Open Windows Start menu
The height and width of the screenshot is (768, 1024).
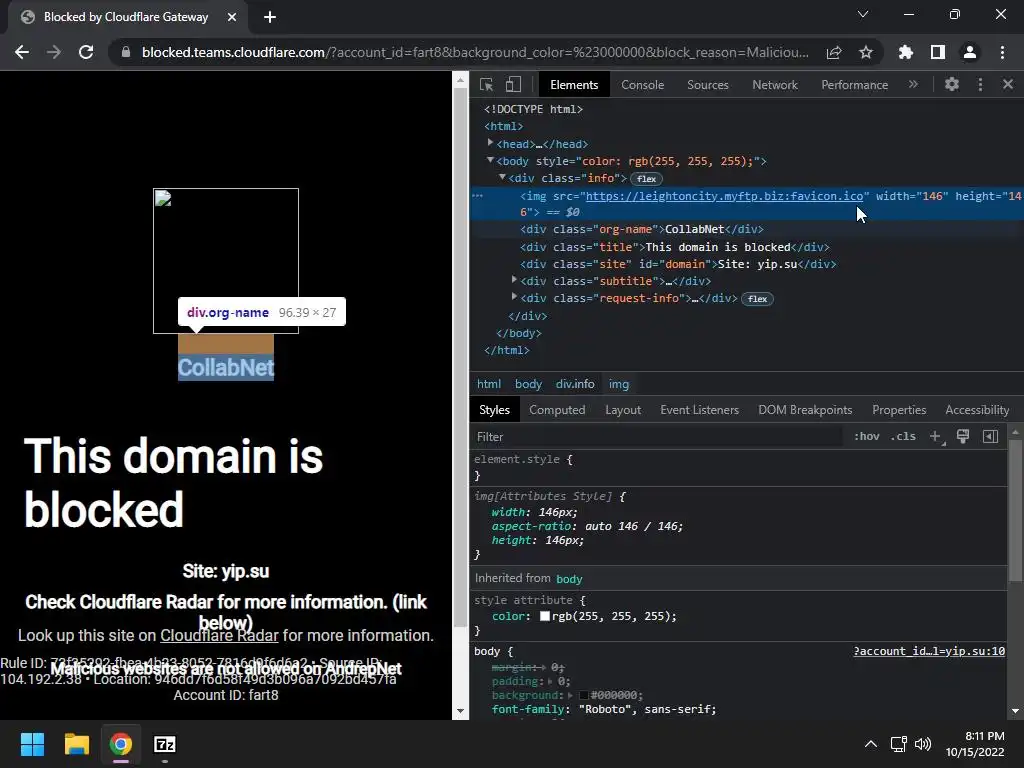coord(32,744)
